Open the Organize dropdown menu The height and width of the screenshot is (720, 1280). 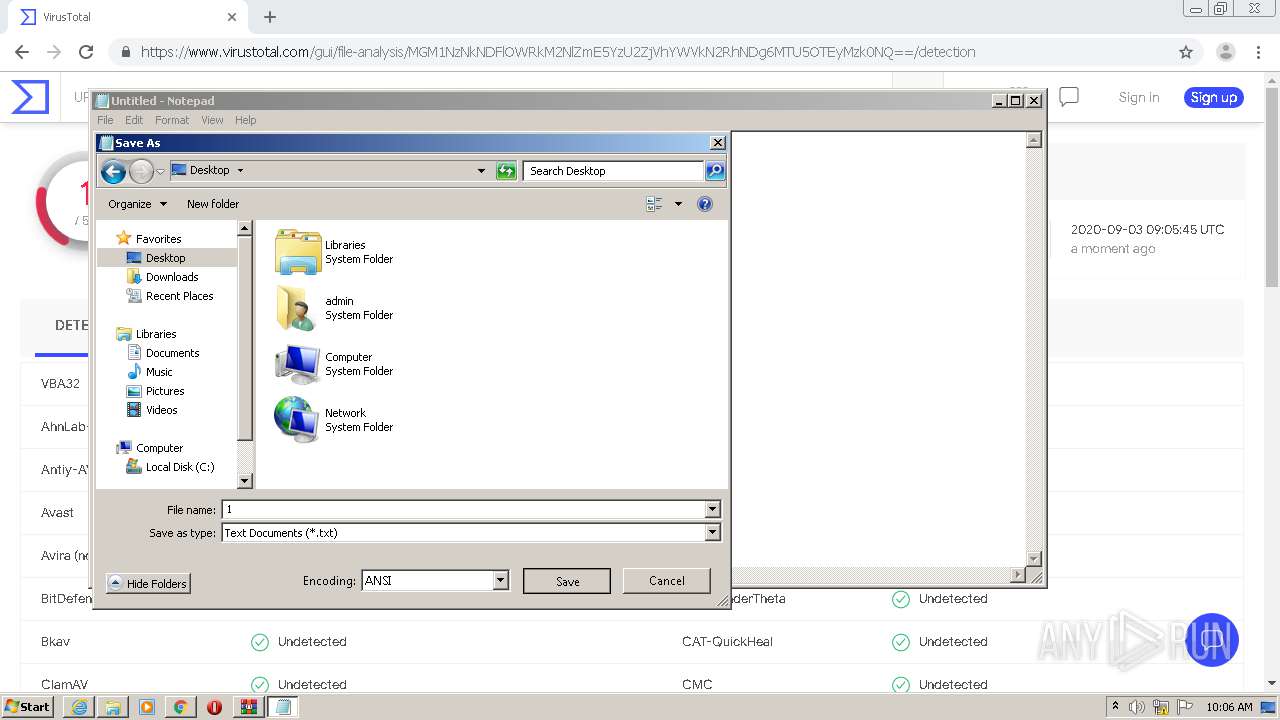pyautogui.click(x=137, y=204)
